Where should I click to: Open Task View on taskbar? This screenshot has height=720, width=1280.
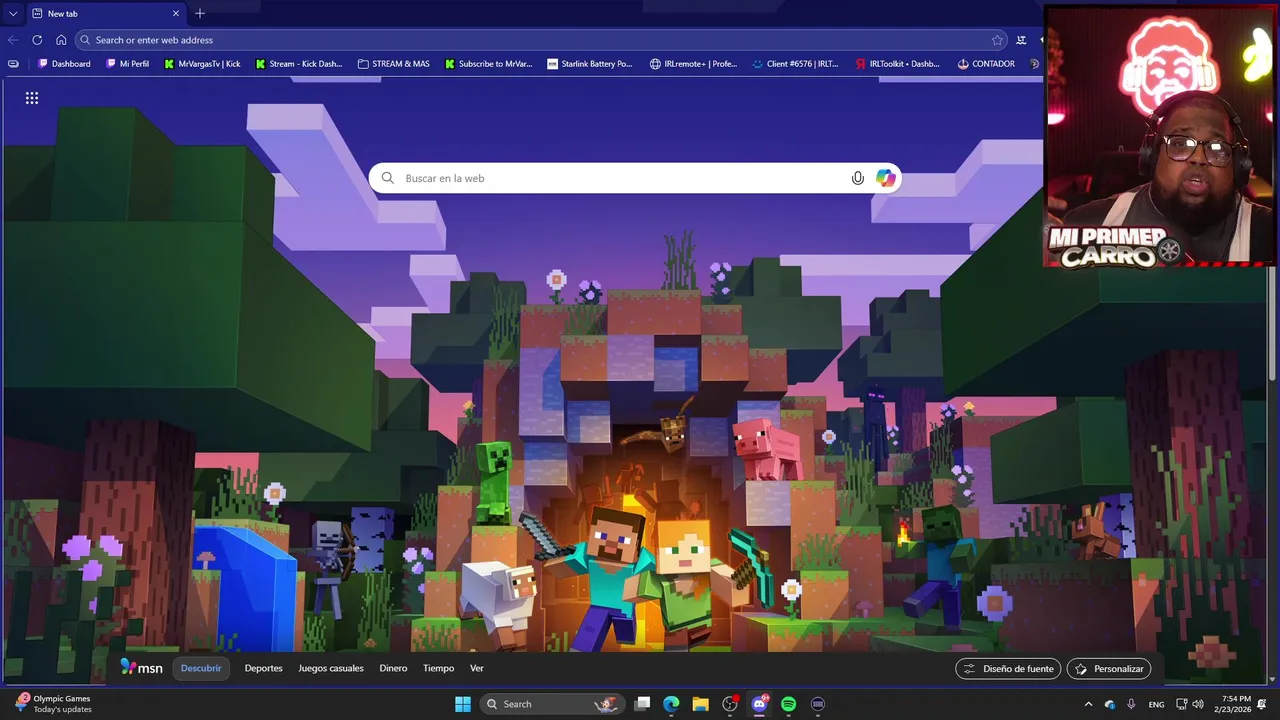pos(643,704)
